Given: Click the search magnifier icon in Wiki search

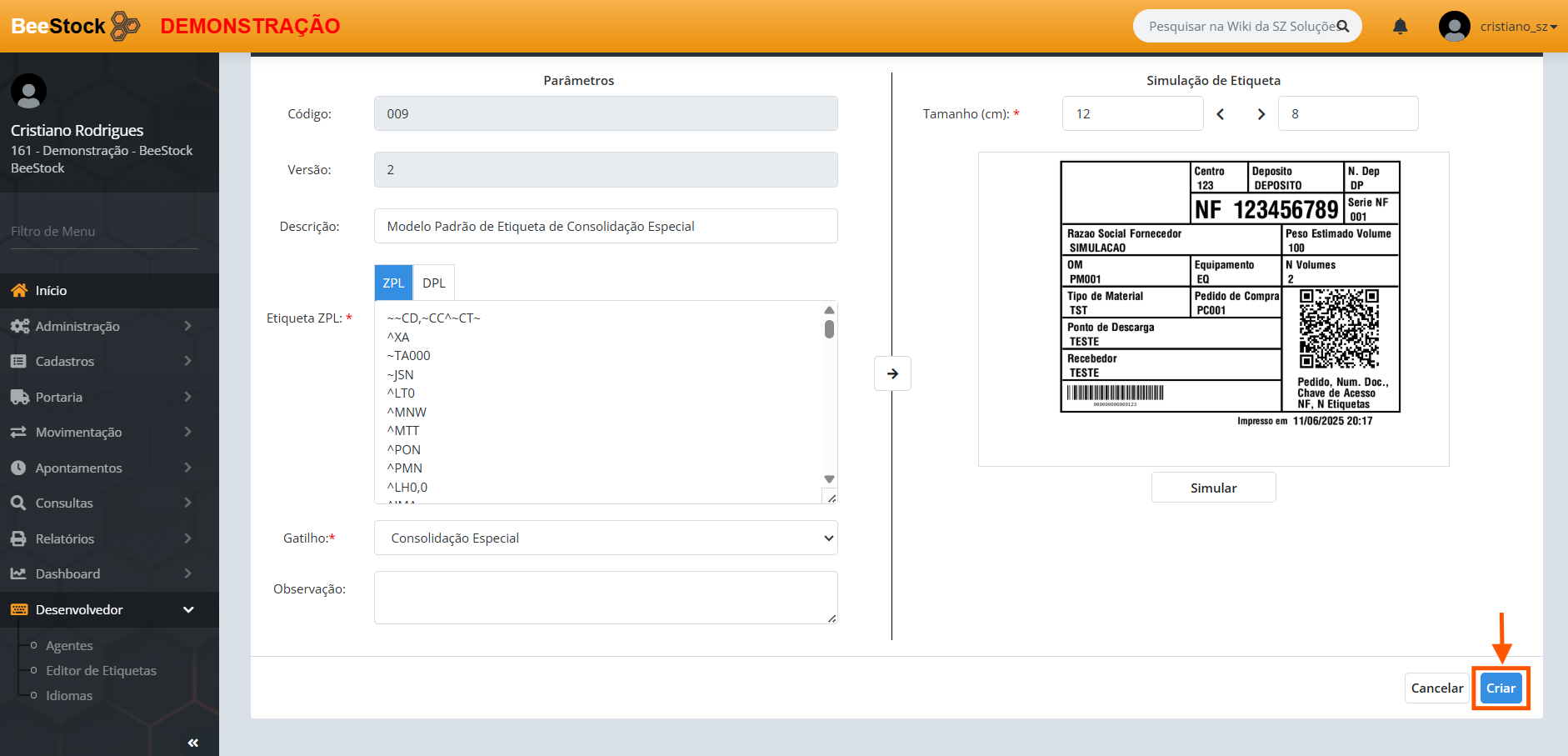Looking at the screenshot, I should click(x=1342, y=27).
